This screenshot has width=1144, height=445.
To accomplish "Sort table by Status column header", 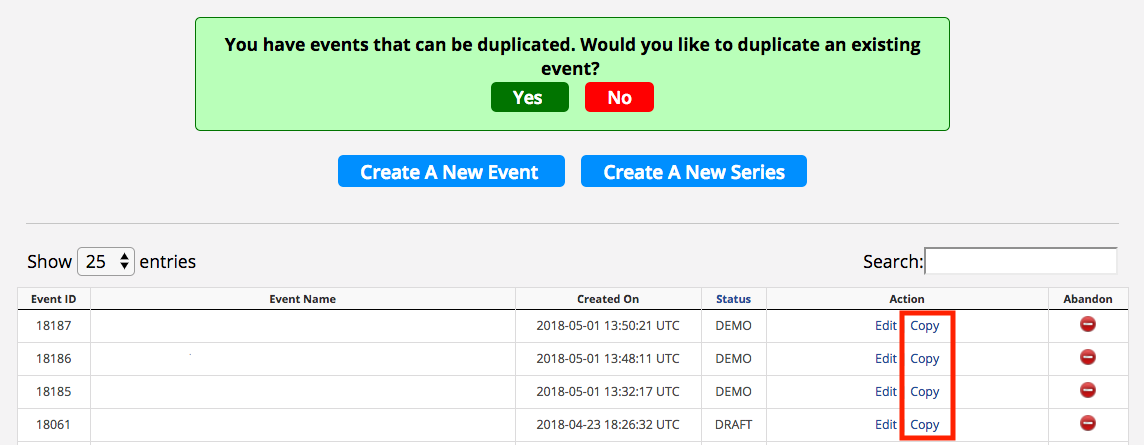I will [733, 299].
